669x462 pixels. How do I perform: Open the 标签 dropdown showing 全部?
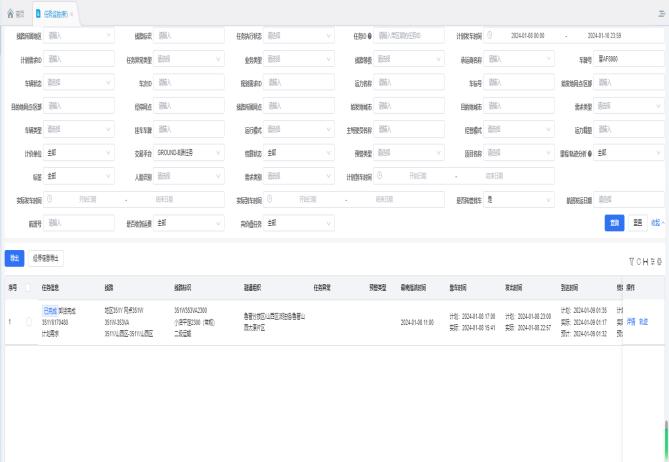click(x=79, y=175)
